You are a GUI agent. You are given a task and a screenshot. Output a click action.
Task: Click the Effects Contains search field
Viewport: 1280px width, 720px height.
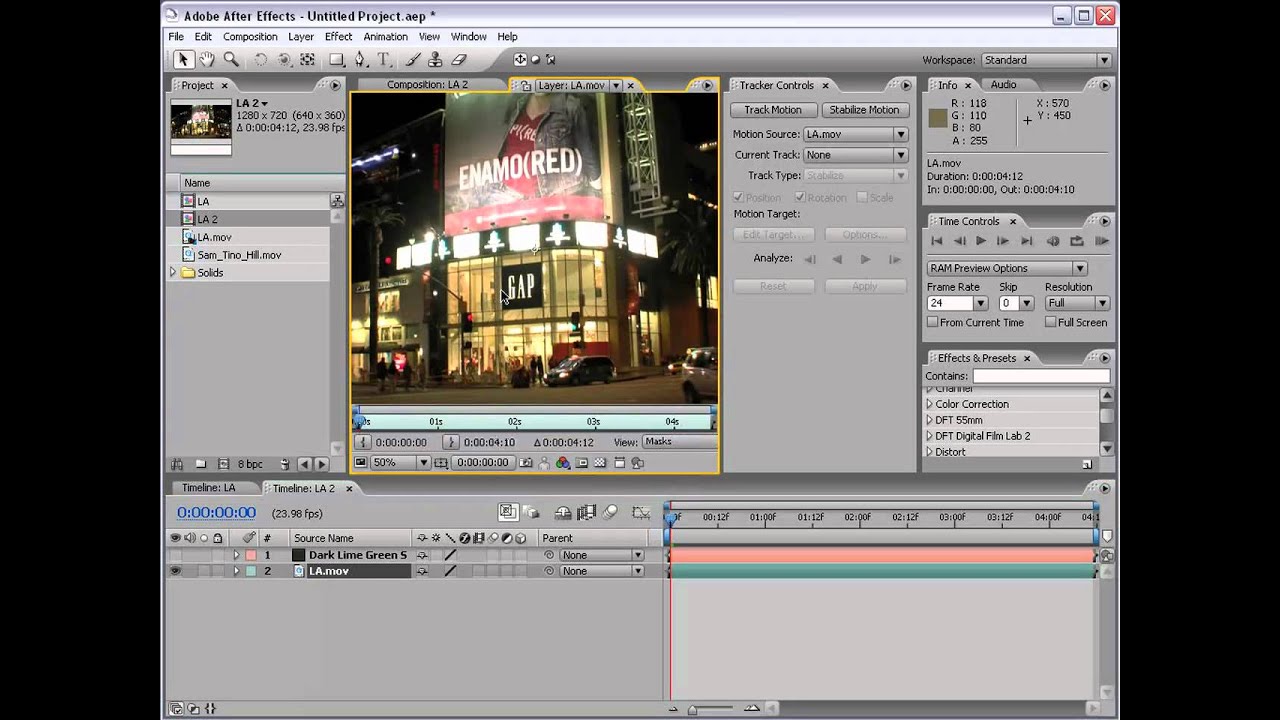click(x=1041, y=376)
